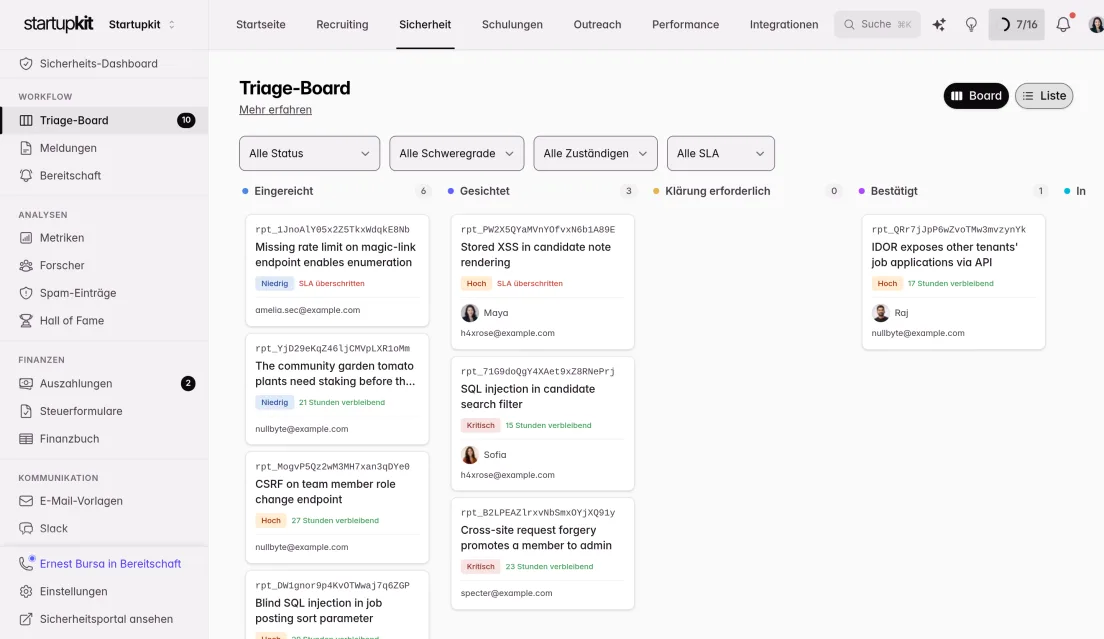Click the E-Mail-Vorlagen envelope icon
This screenshot has height=639, width=1104.
click(26, 501)
